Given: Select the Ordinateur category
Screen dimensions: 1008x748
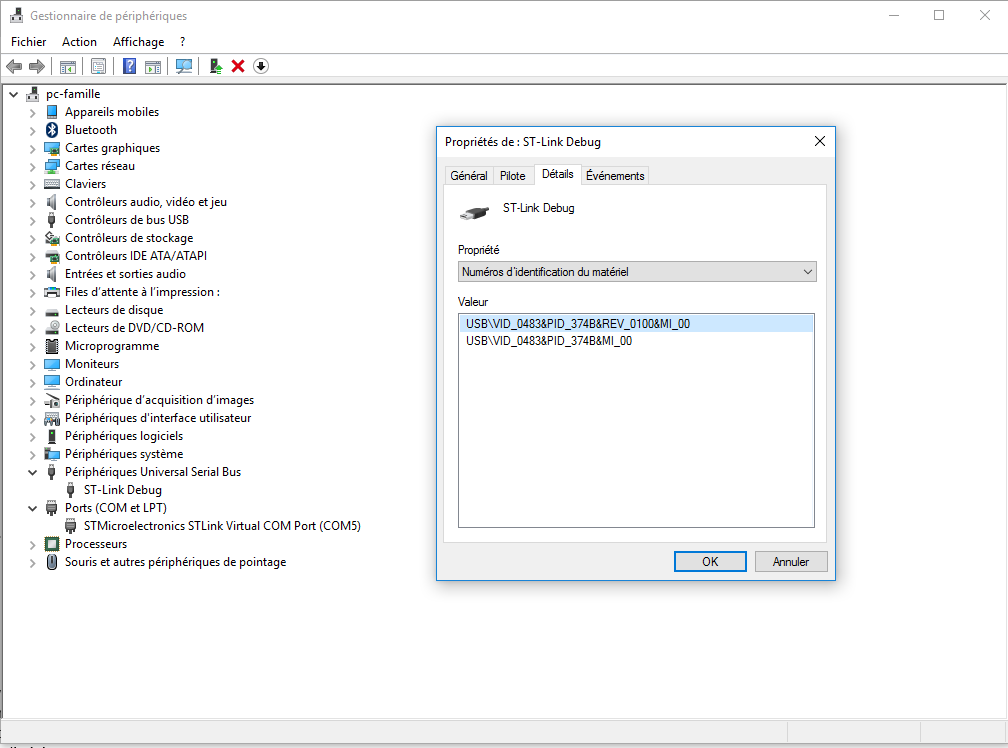Looking at the screenshot, I should point(93,382).
